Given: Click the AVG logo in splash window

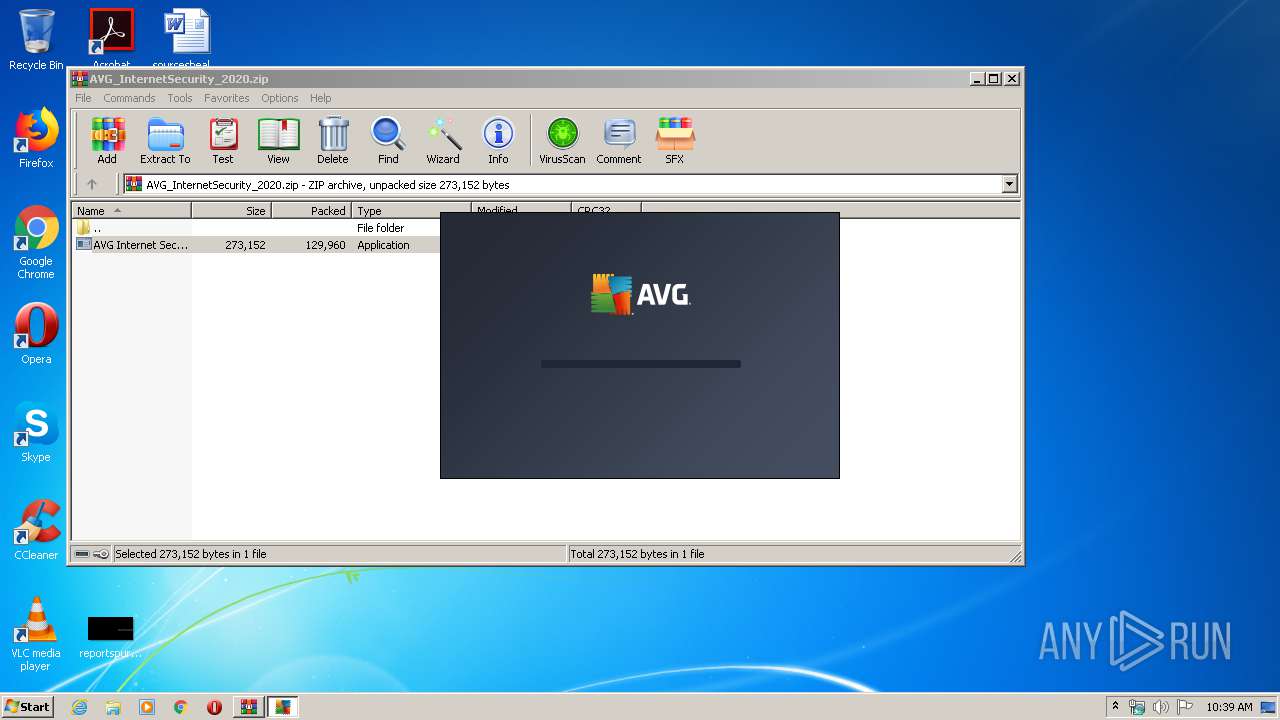Looking at the screenshot, I should (640, 295).
